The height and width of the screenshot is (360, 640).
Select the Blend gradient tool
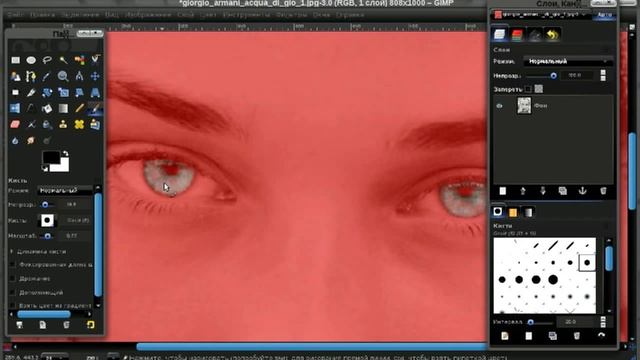[63, 109]
